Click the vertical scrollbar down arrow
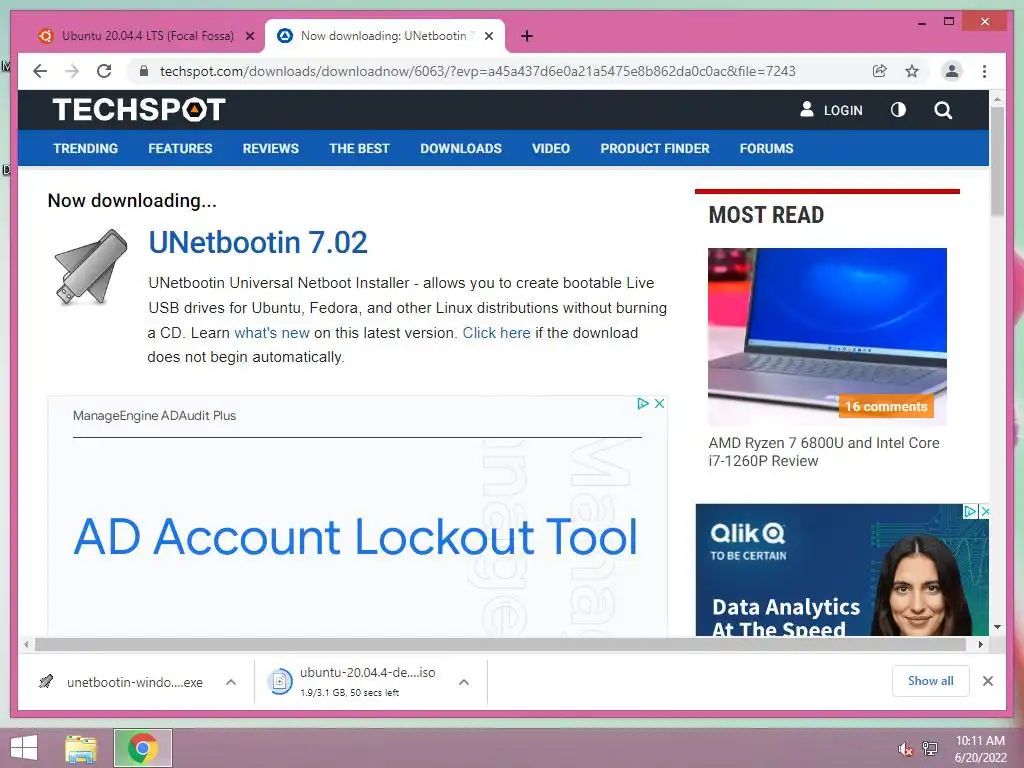Screen dimensions: 1024x768 997,627
